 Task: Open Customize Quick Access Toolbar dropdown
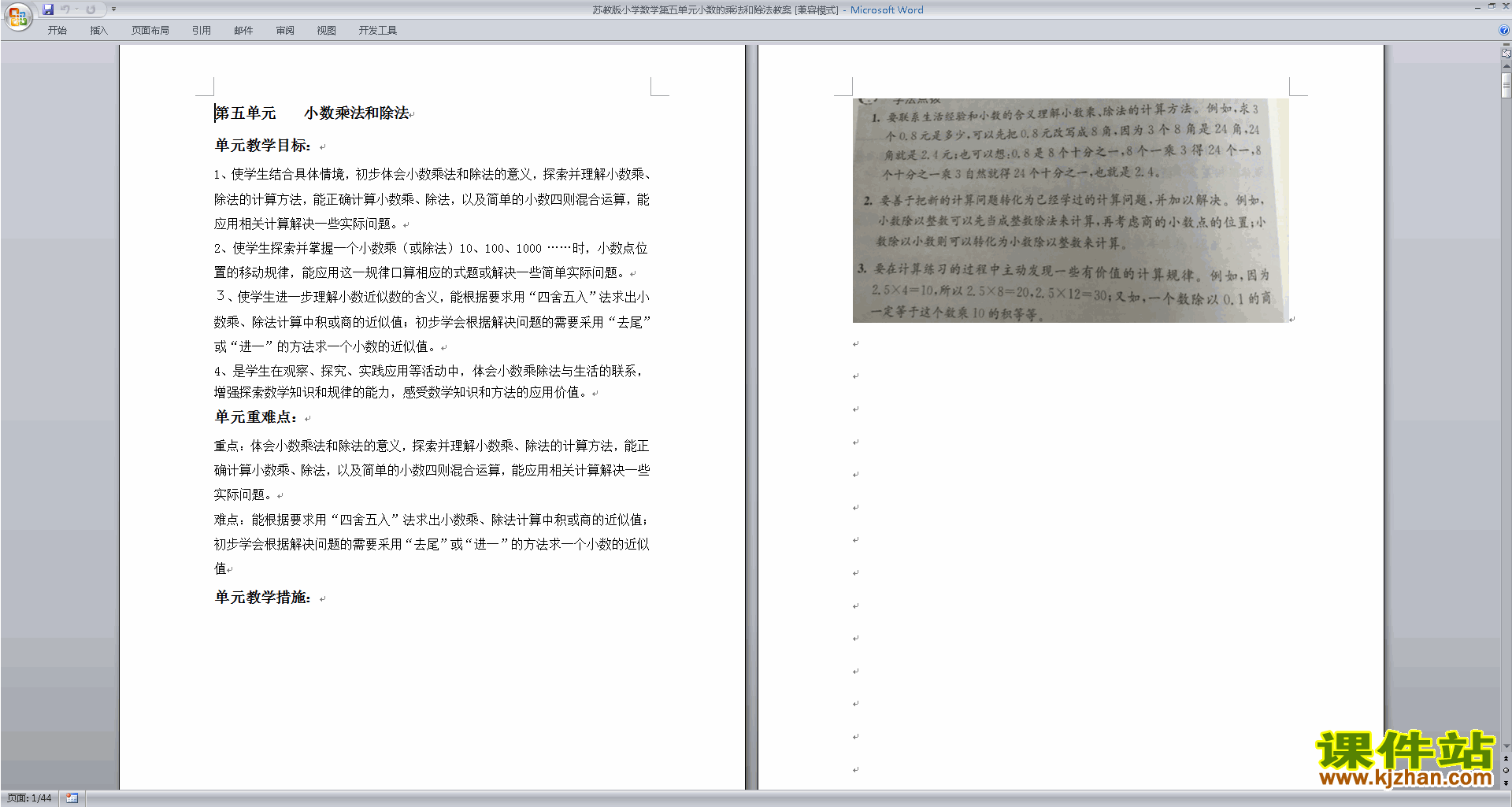tap(113, 9)
